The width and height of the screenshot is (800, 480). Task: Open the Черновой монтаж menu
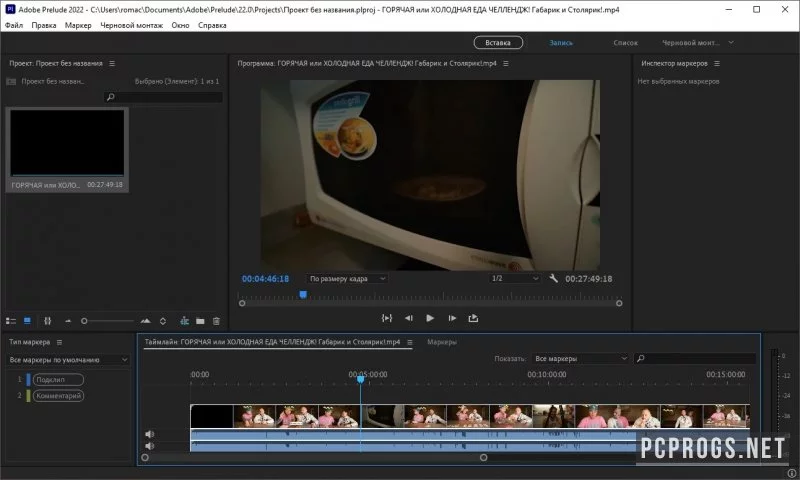click(132, 25)
